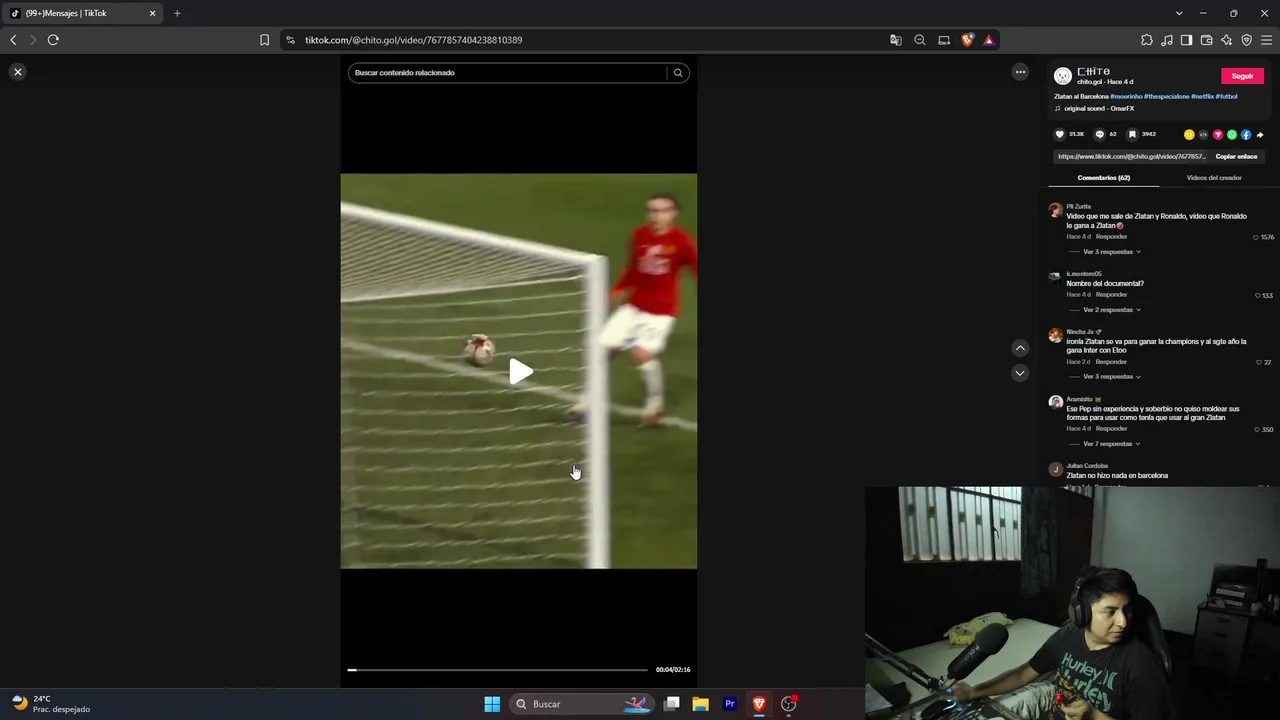Image resolution: width=1280 pixels, height=720 pixels.
Task: Close the TikTok video viewer
Action: tap(18, 72)
